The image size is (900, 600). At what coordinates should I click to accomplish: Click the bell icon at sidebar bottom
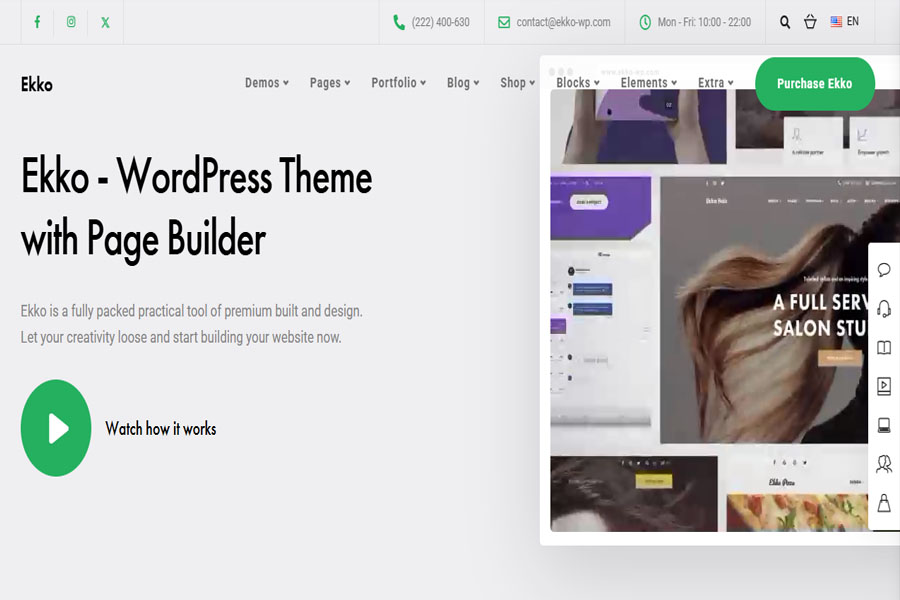tap(883, 503)
